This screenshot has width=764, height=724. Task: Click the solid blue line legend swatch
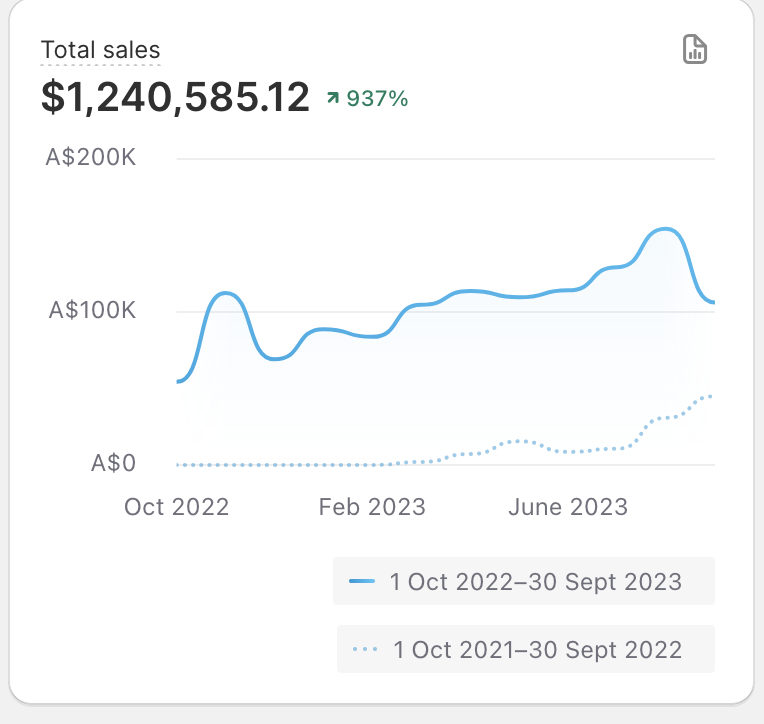(362, 581)
